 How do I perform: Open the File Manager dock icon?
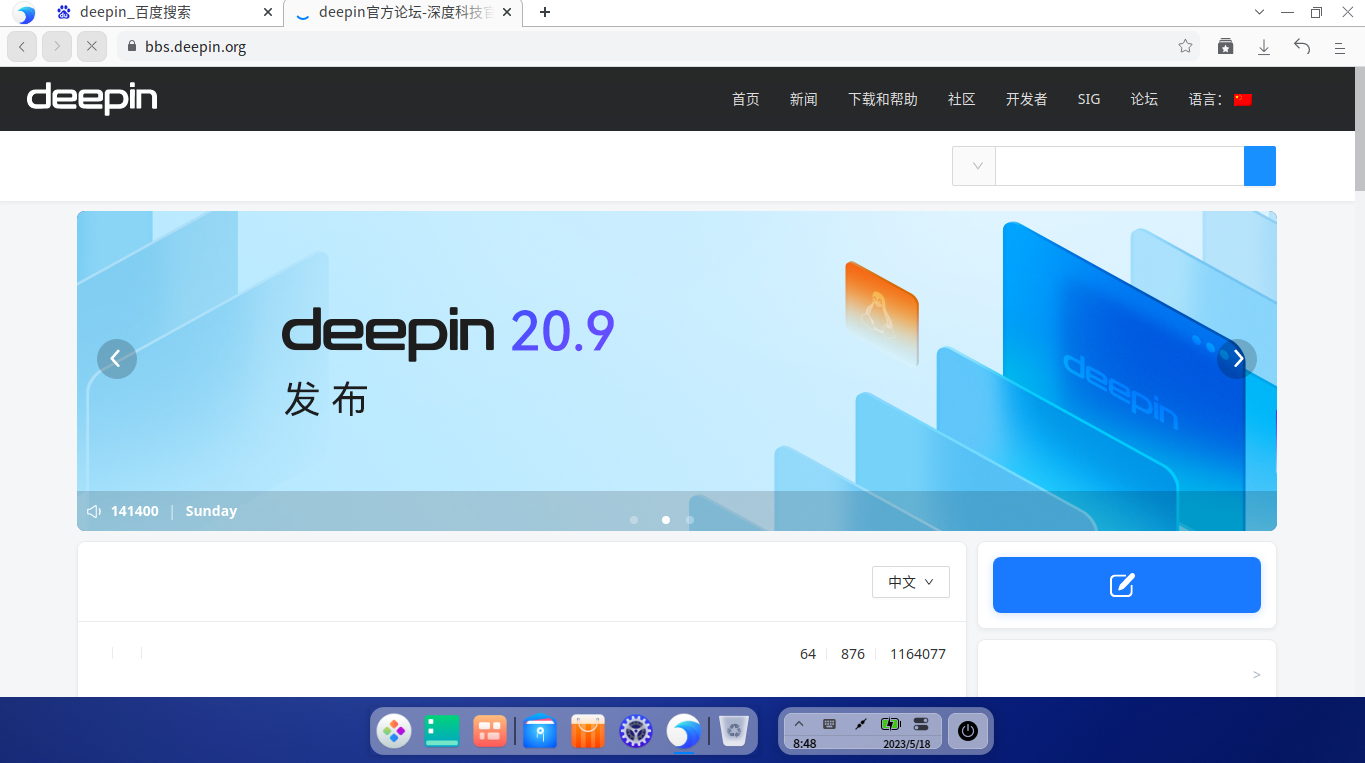coord(540,731)
